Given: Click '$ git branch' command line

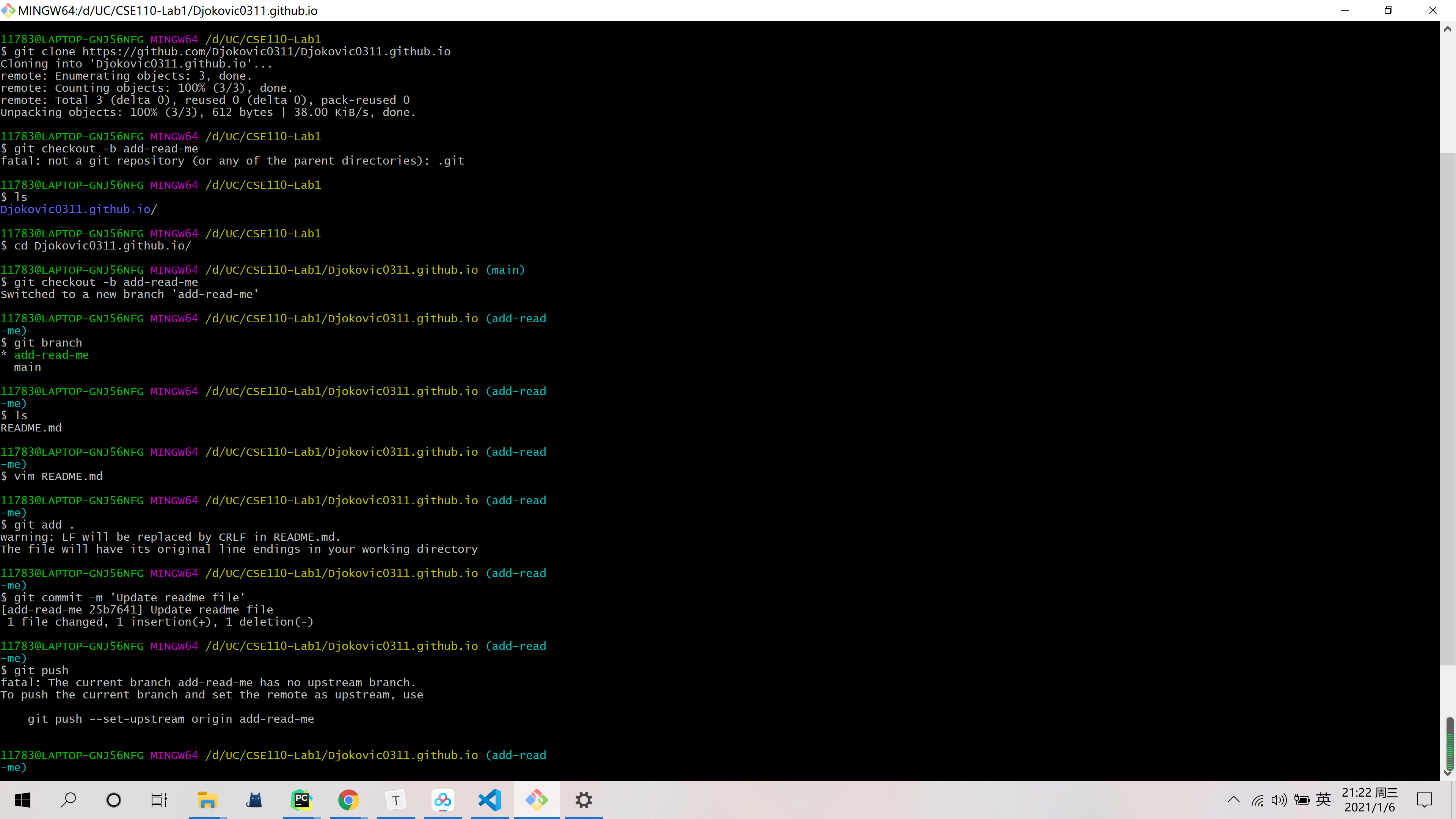Looking at the screenshot, I should tap(41, 342).
